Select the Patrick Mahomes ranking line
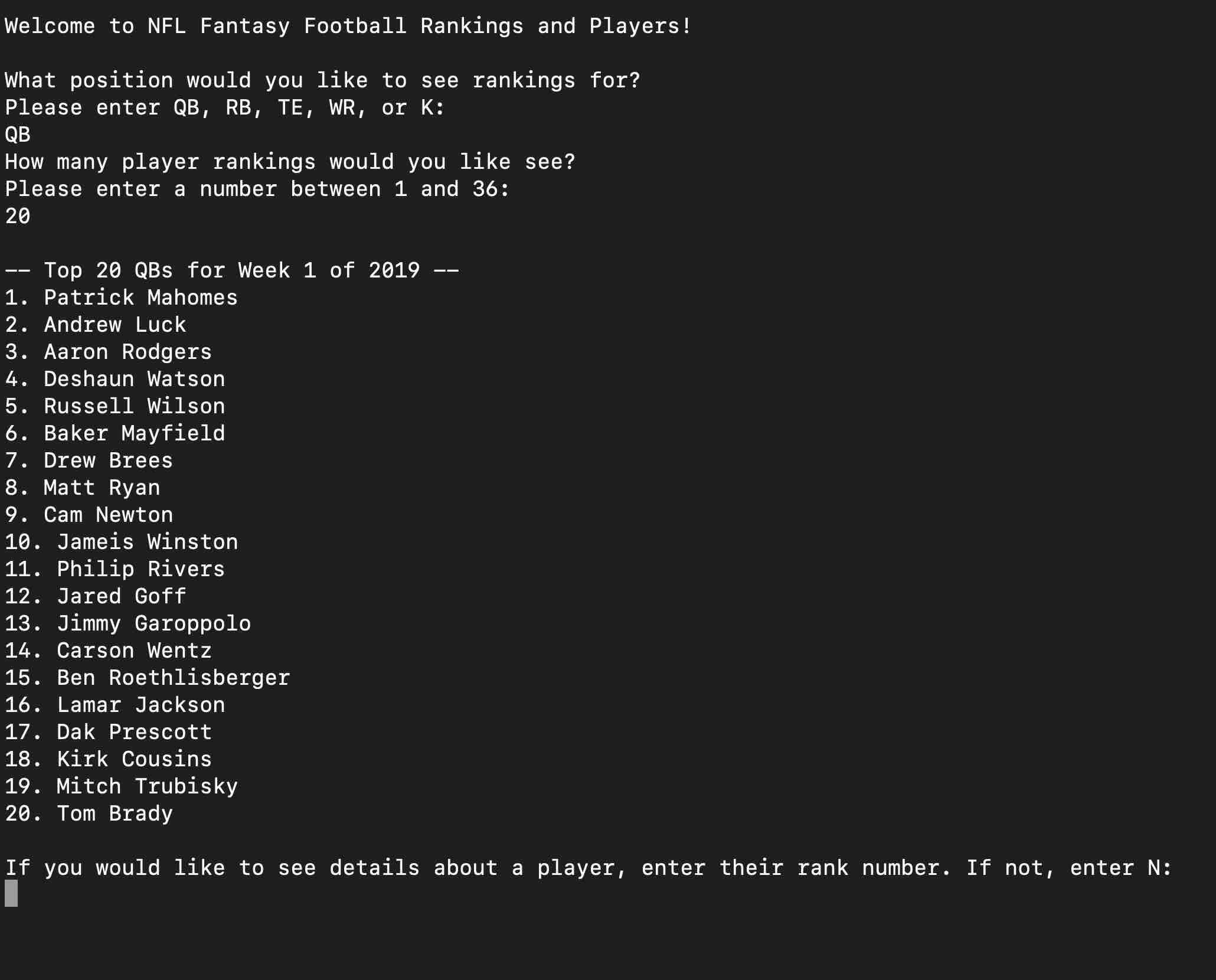Screen dimensions: 1216x980 pyautogui.click(x=121, y=298)
